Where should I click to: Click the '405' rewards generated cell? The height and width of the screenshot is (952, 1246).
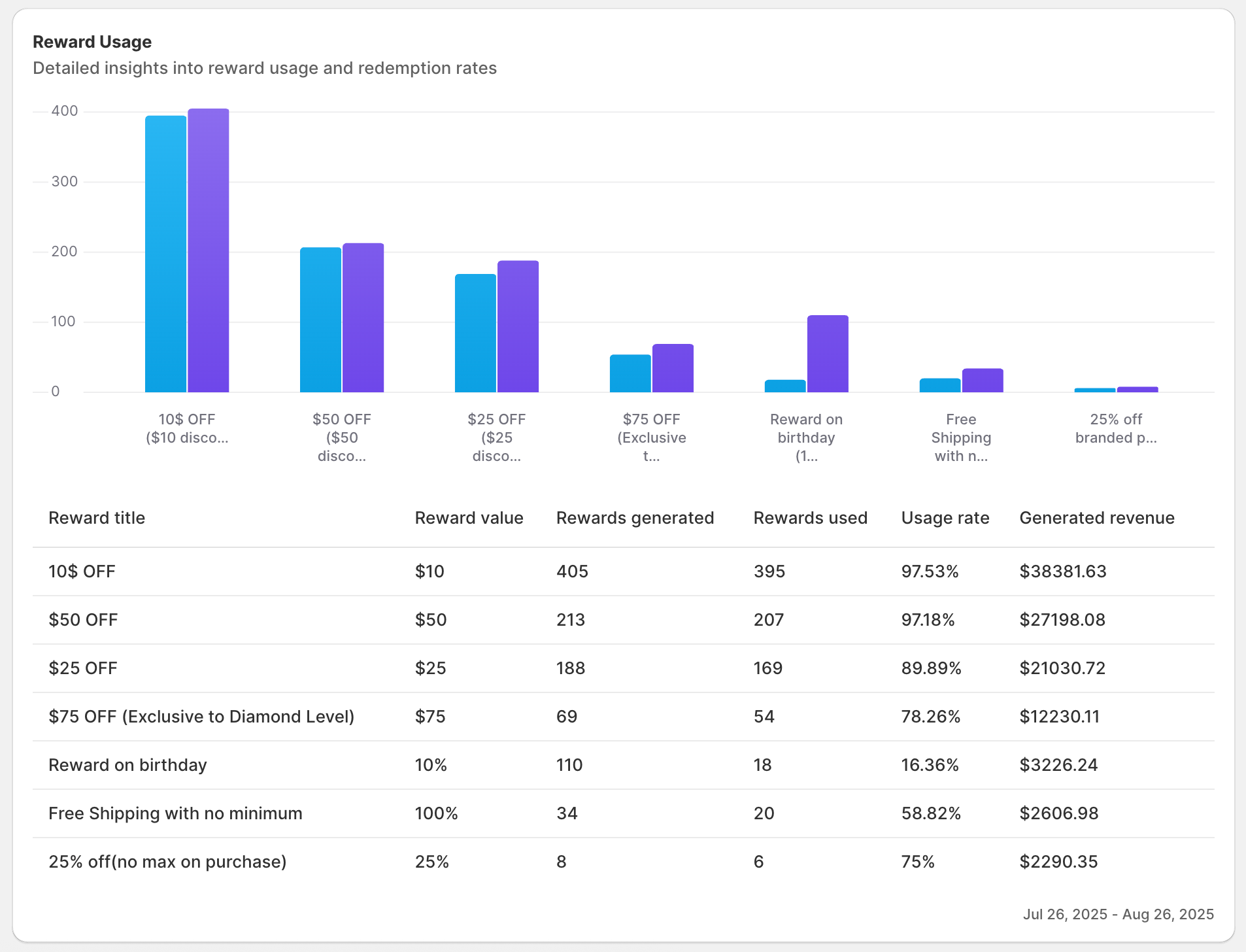572,571
